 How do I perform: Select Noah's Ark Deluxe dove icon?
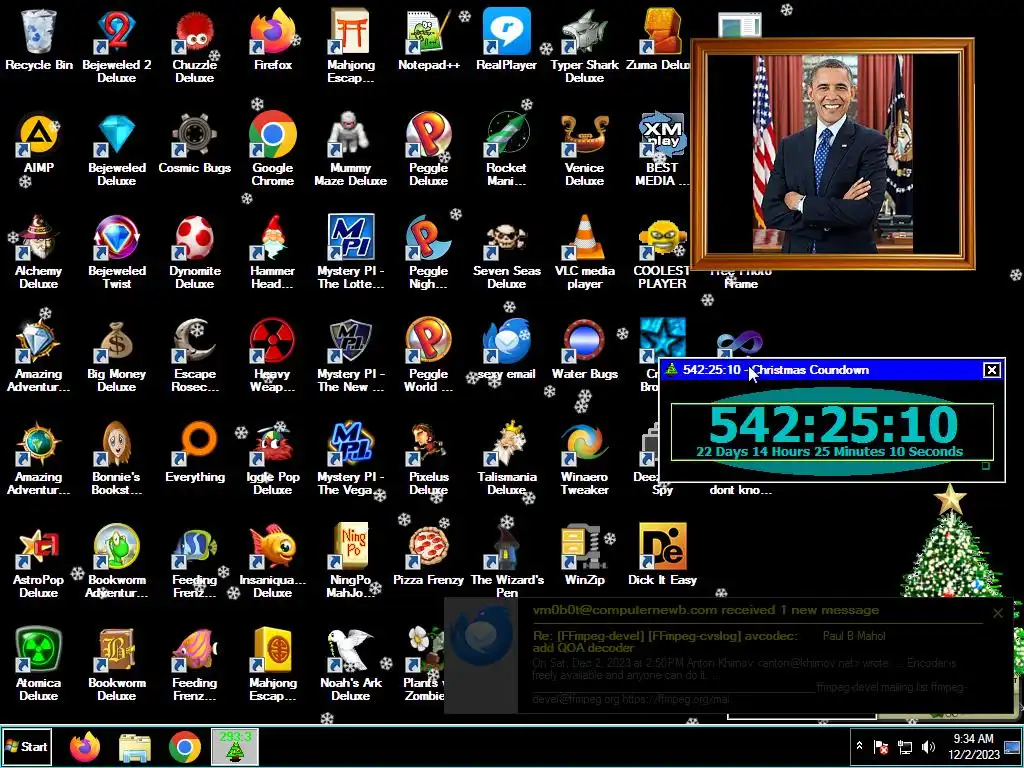pos(351,664)
